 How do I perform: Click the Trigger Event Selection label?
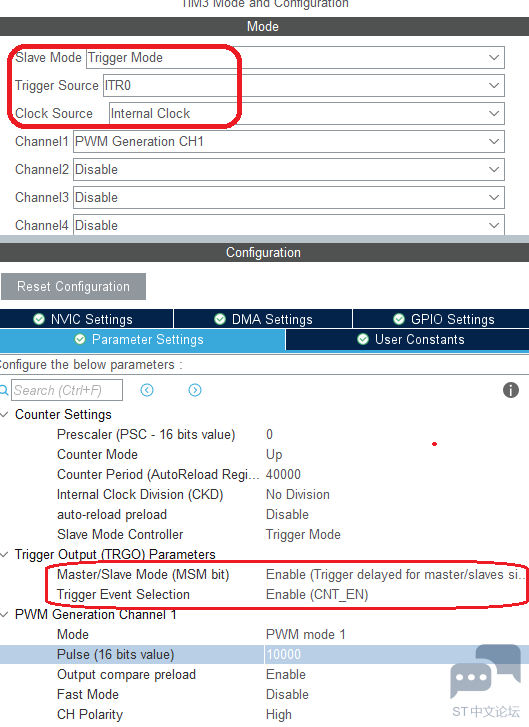pyautogui.click(x=123, y=594)
